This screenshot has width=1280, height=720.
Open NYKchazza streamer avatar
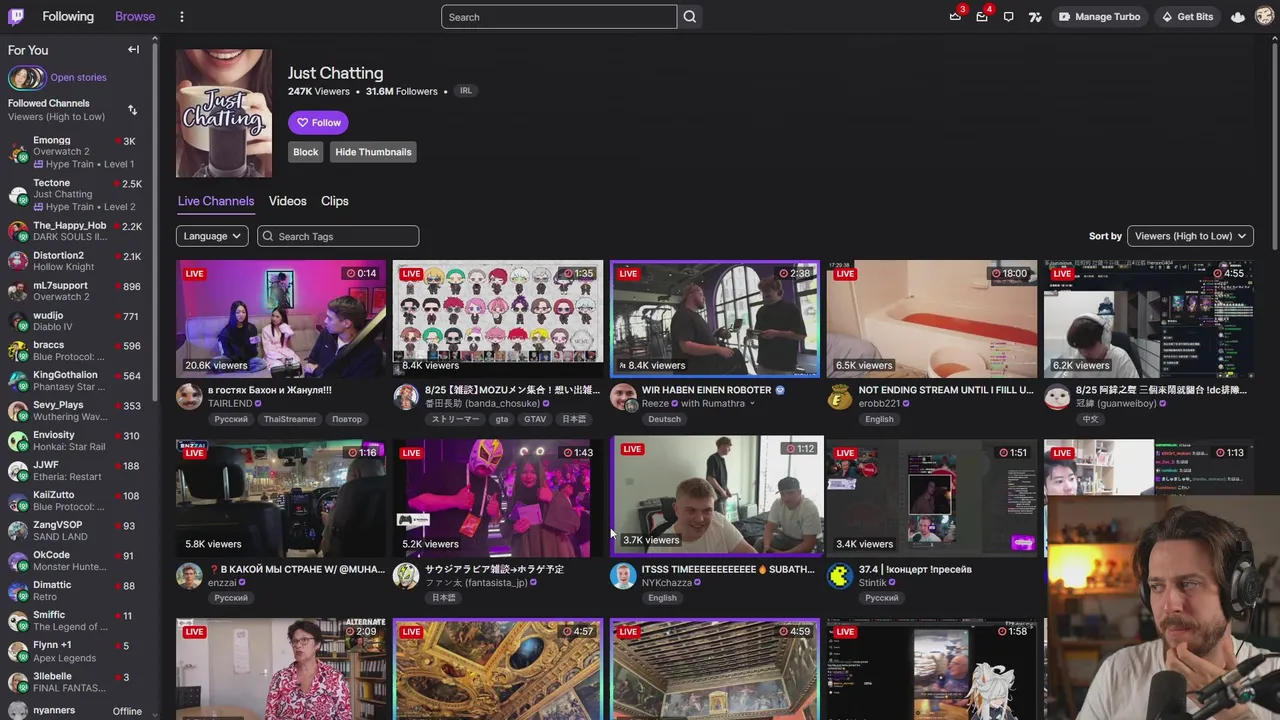[623, 576]
